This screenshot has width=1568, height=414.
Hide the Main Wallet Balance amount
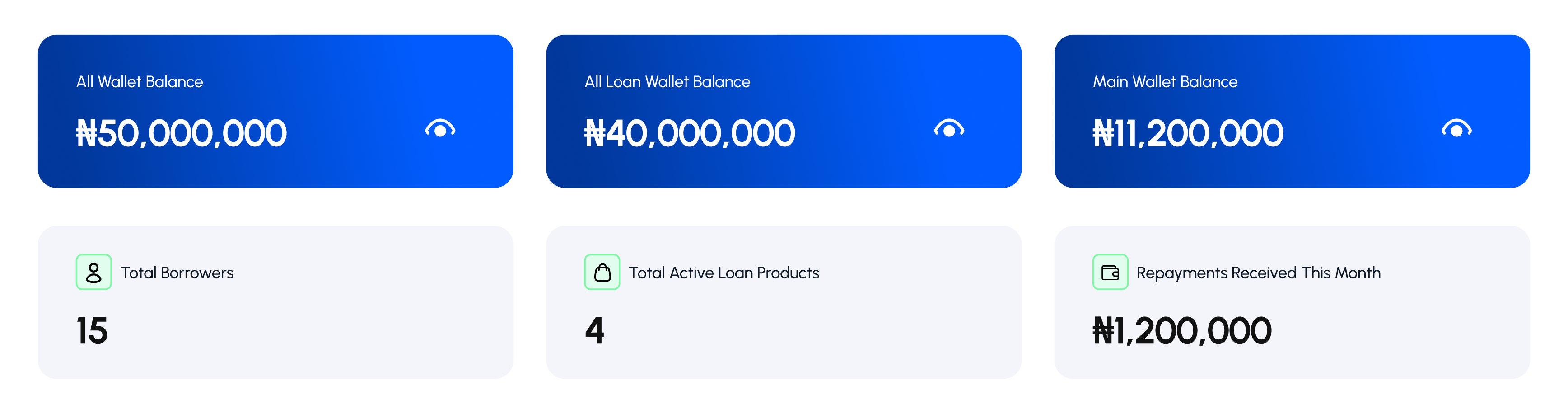tap(1456, 128)
